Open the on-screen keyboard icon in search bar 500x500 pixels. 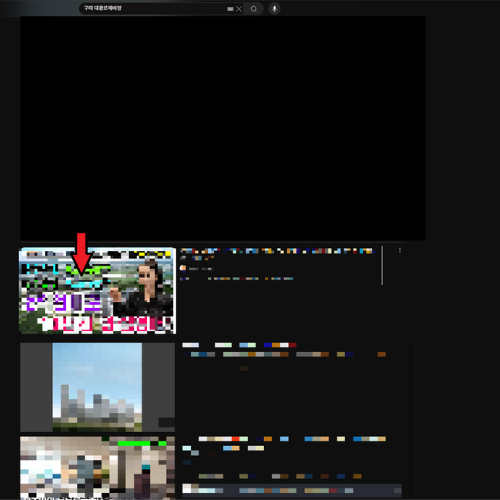pyautogui.click(x=230, y=9)
